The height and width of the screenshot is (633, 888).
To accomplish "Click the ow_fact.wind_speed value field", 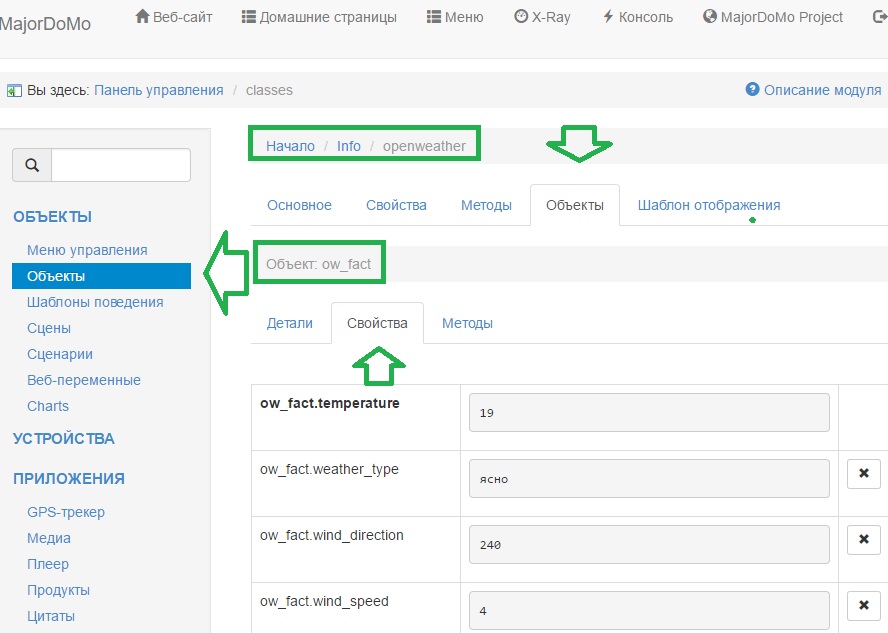I will point(649,610).
